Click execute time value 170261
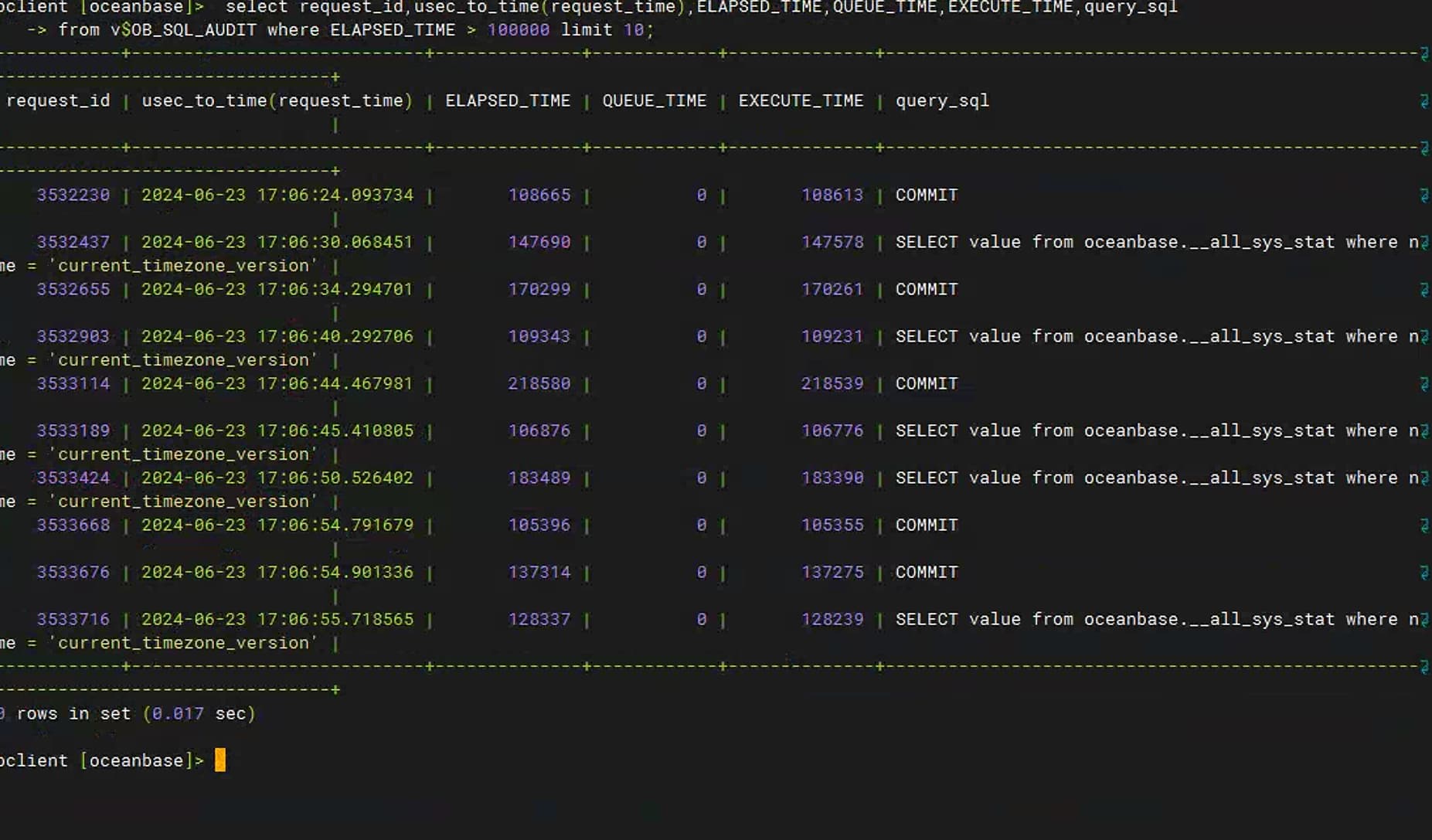 [x=832, y=289]
